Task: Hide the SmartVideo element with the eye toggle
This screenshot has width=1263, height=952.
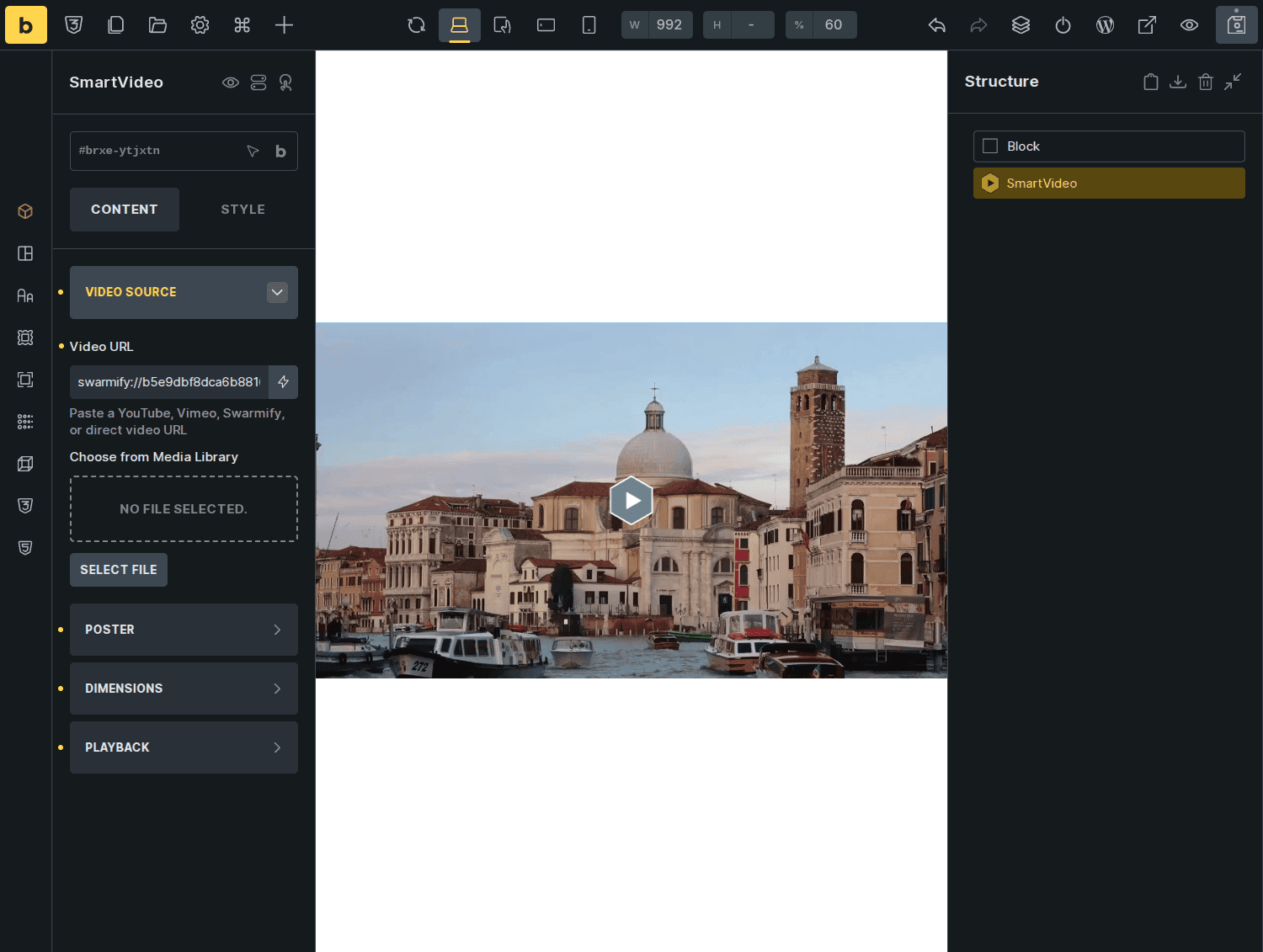Action: (231, 82)
